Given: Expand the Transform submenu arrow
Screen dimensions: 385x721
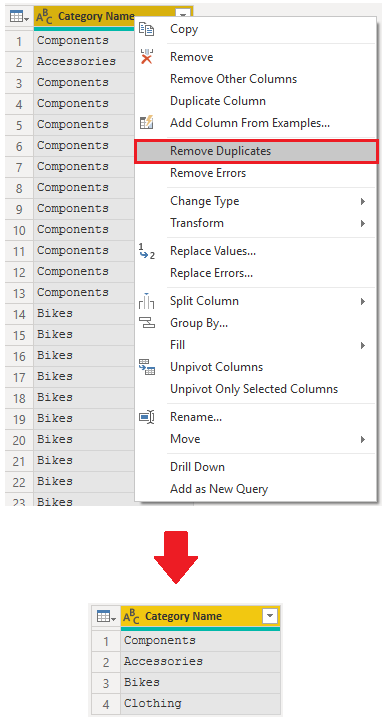Looking at the screenshot, I should (x=363, y=223).
